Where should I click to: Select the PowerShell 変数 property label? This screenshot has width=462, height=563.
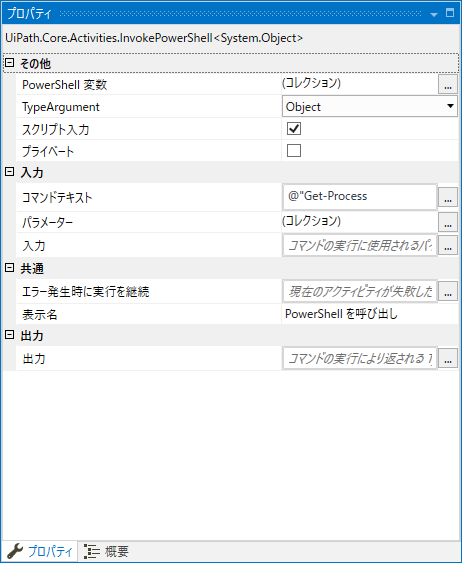(x=65, y=85)
